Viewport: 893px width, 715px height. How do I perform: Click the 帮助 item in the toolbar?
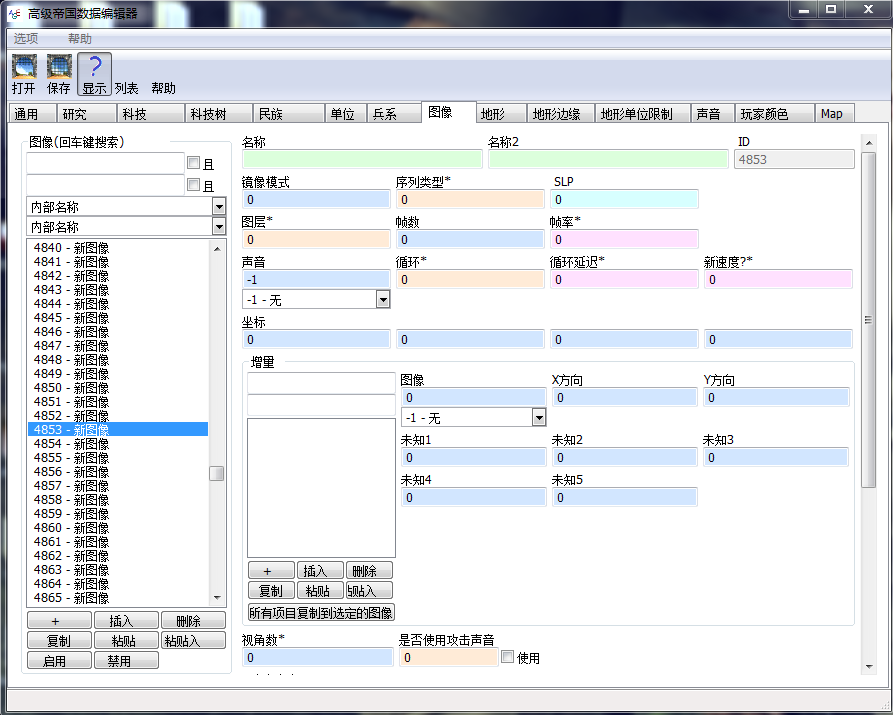point(163,88)
